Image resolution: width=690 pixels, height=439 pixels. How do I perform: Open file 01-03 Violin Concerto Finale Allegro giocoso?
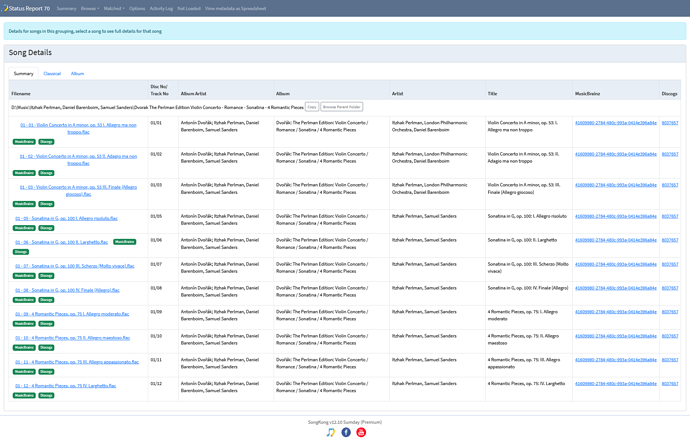78,190
